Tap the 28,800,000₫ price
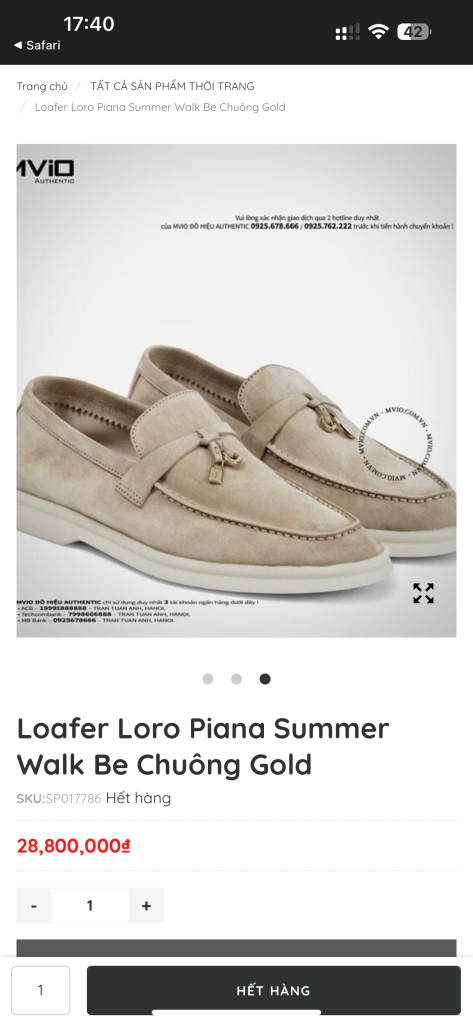This screenshot has height=1024, width=473. pyautogui.click(x=73, y=846)
